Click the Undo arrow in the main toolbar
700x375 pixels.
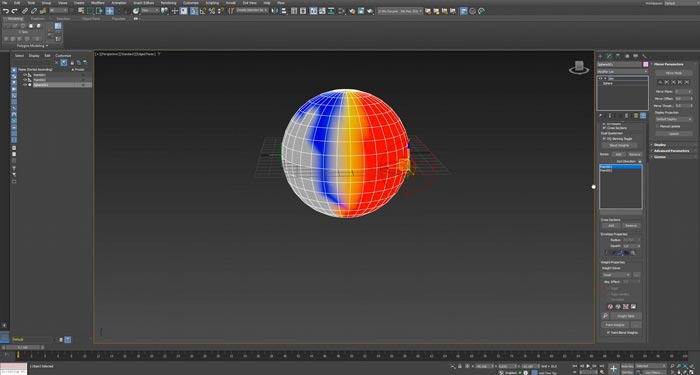[x=6, y=11]
